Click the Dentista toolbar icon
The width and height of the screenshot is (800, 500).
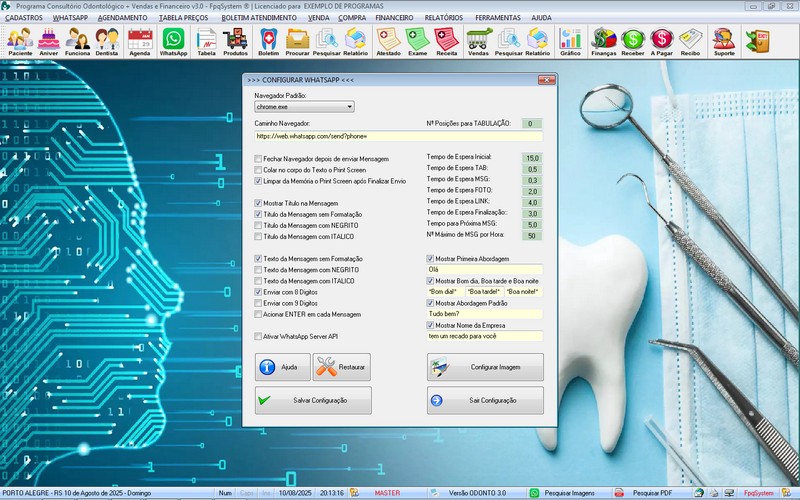(x=107, y=41)
